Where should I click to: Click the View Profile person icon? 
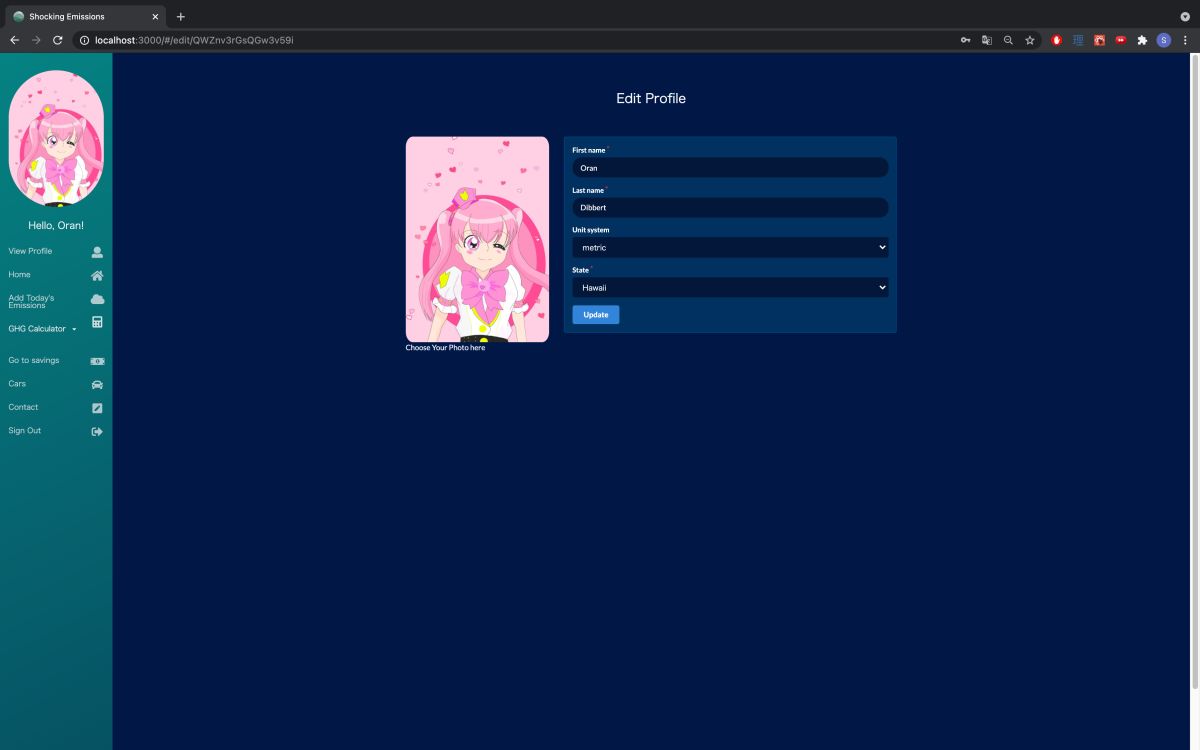pyautogui.click(x=97, y=252)
